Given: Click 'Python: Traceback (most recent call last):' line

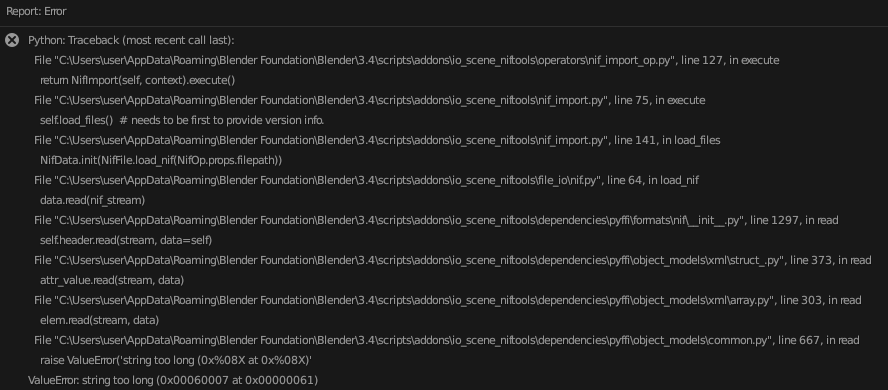Looking at the screenshot, I should (131, 40).
